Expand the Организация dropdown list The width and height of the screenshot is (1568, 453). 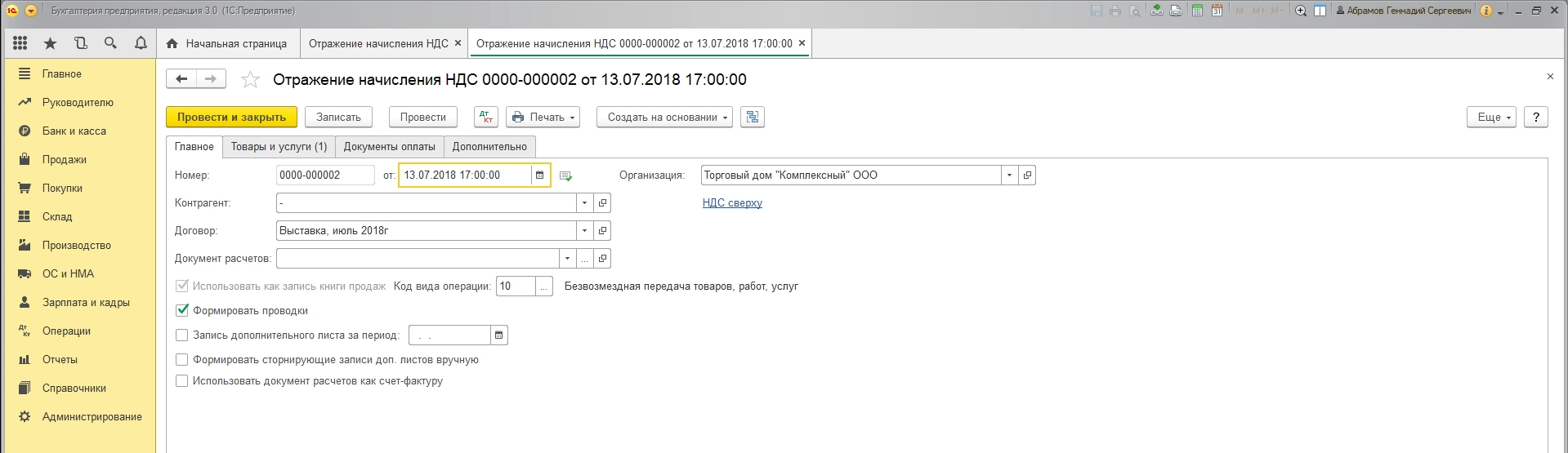1009,175
